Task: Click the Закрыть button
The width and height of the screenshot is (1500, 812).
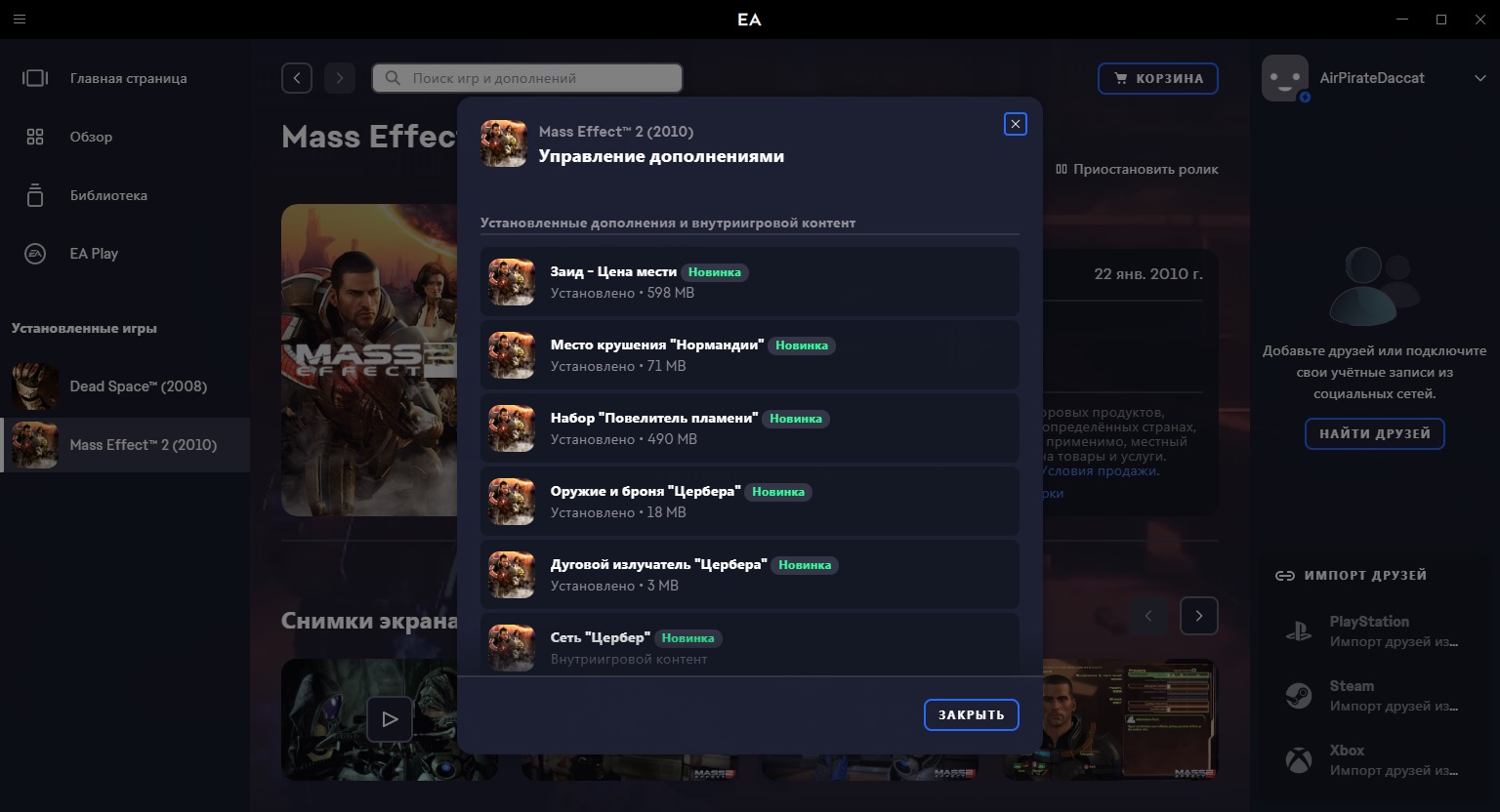Action: [971, 714]
